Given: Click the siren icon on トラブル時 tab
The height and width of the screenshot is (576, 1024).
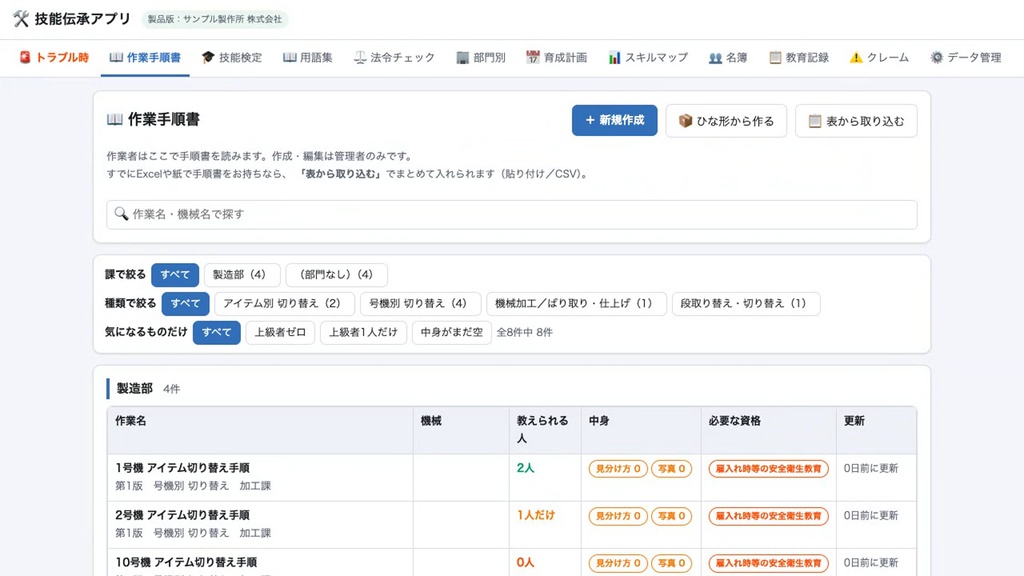Looking at the screenshot, I should tap(25, 57).
